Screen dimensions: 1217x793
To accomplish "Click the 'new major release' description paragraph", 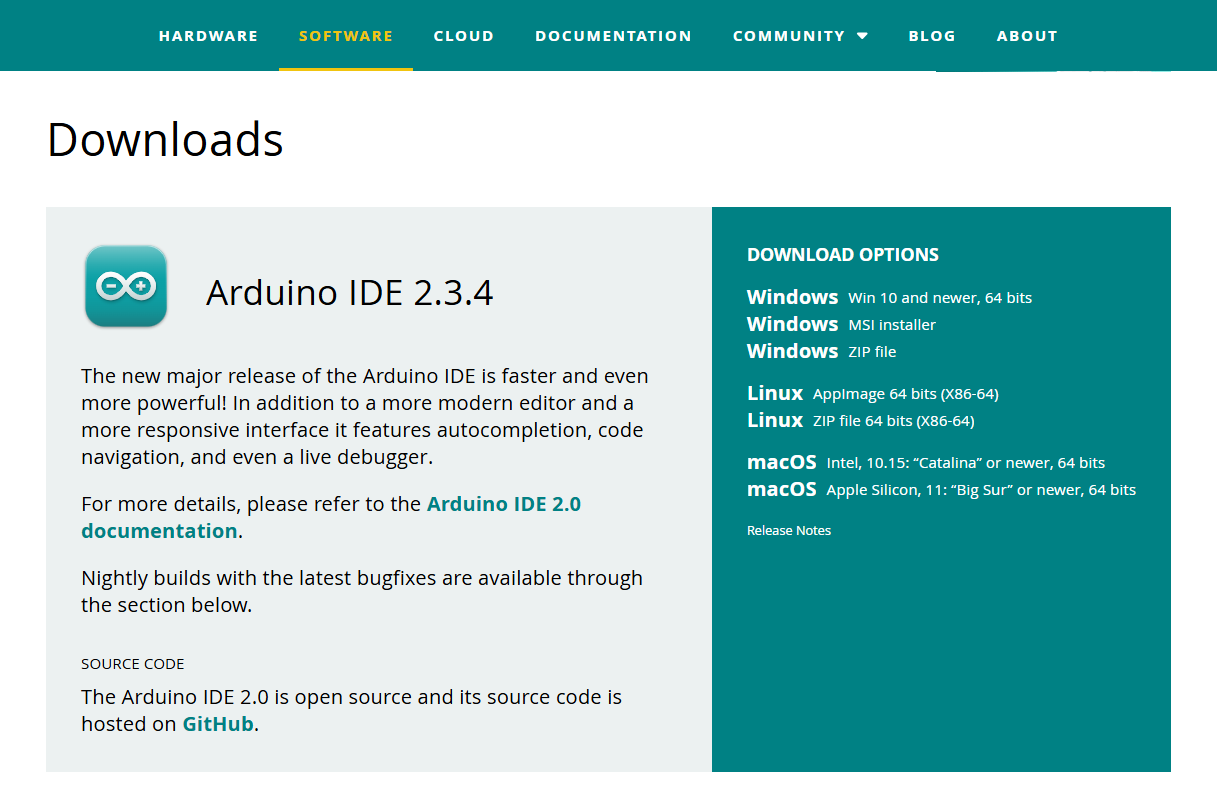I will (x=365, y=417).
